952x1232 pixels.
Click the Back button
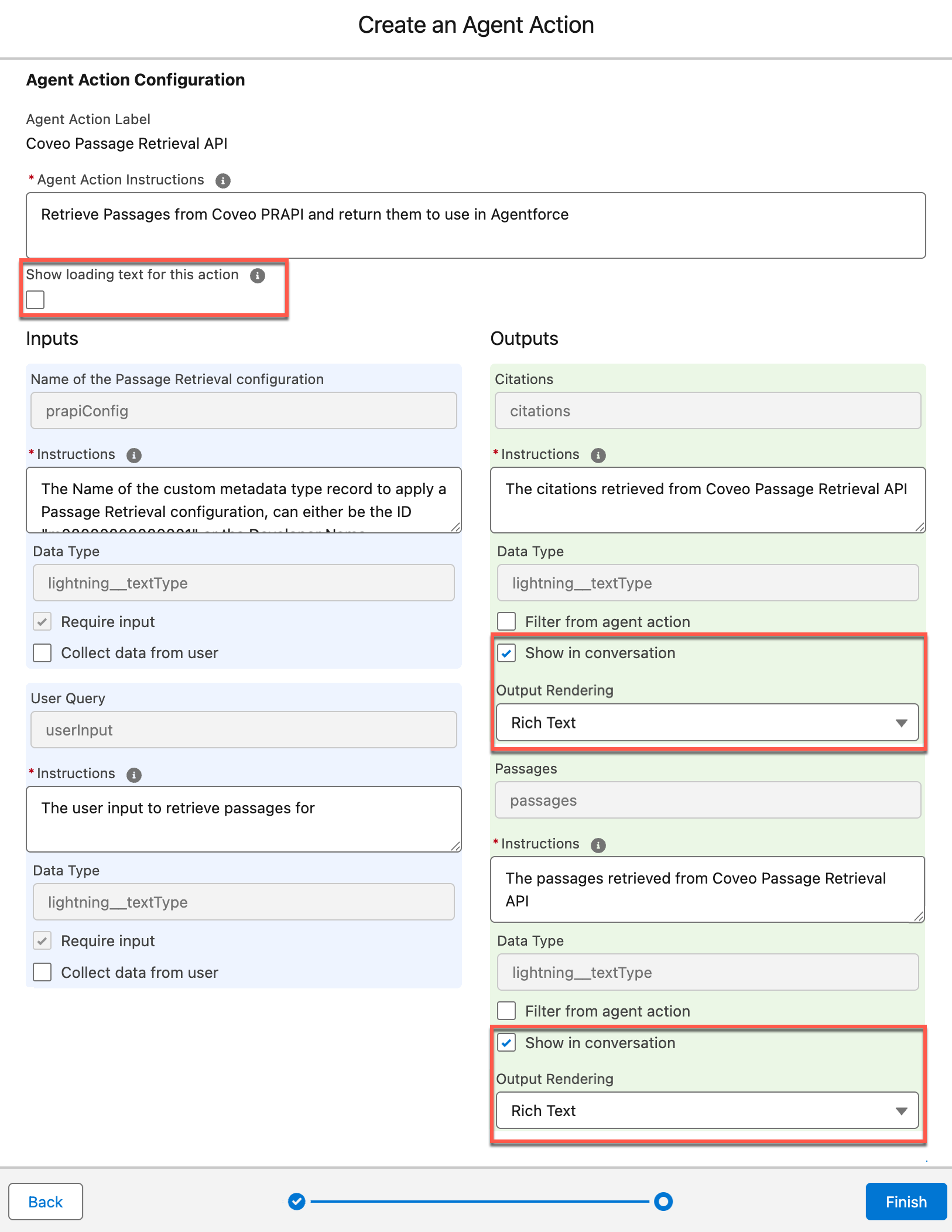46,1202
